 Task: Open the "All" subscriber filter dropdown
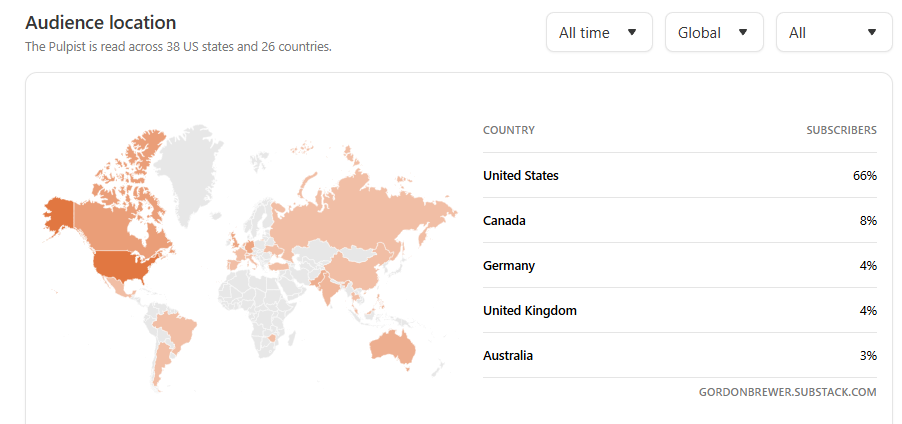[833, 33]
